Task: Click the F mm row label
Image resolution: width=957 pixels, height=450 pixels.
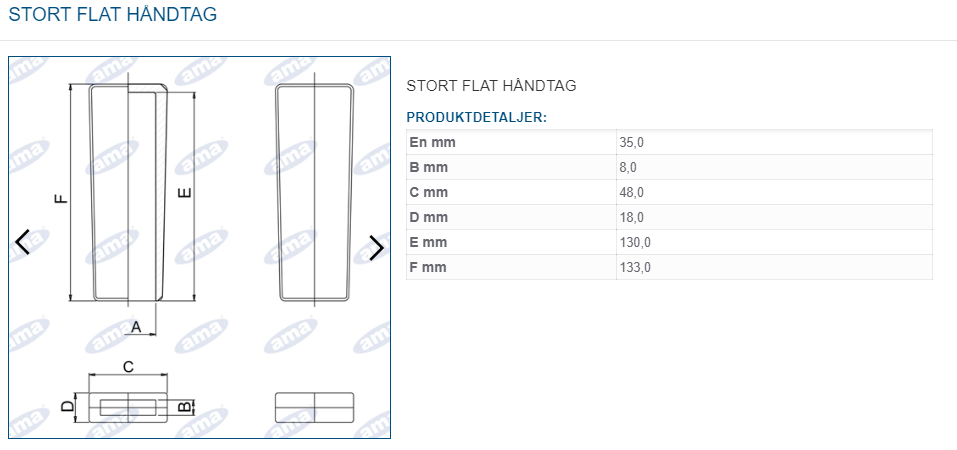Action: coord(428,267)
